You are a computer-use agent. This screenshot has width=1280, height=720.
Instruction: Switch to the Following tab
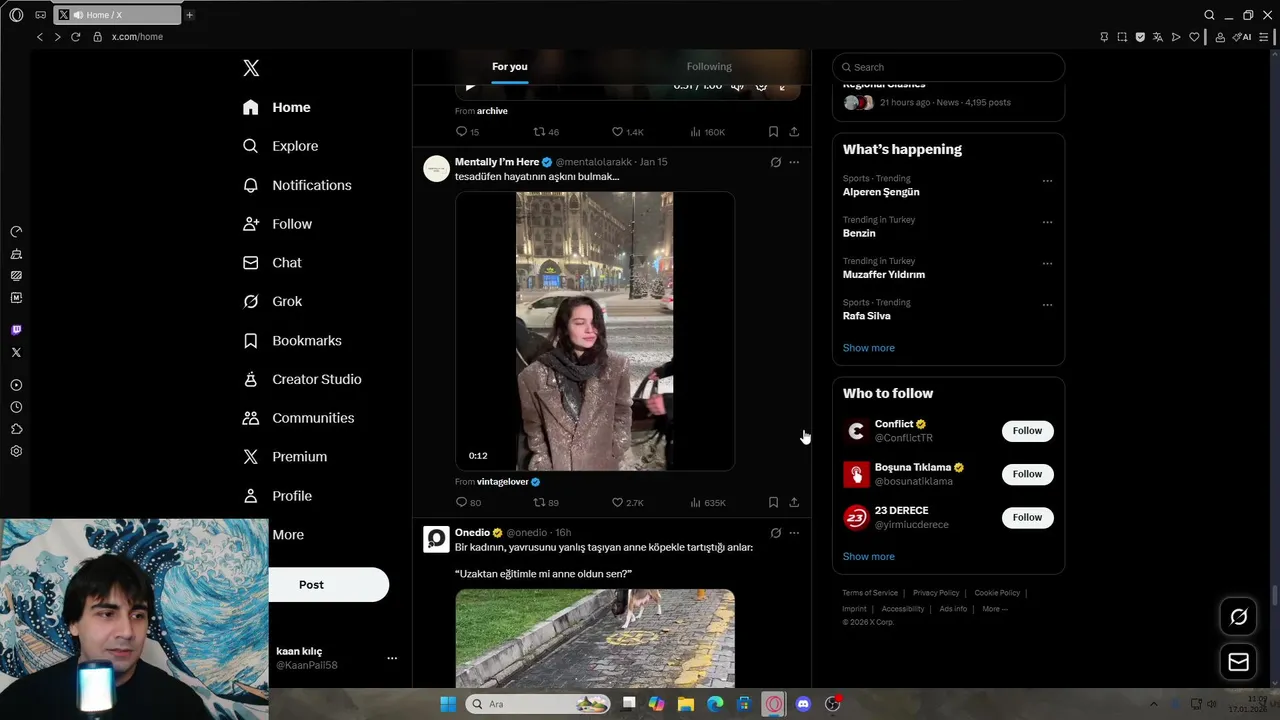[709, 66]
